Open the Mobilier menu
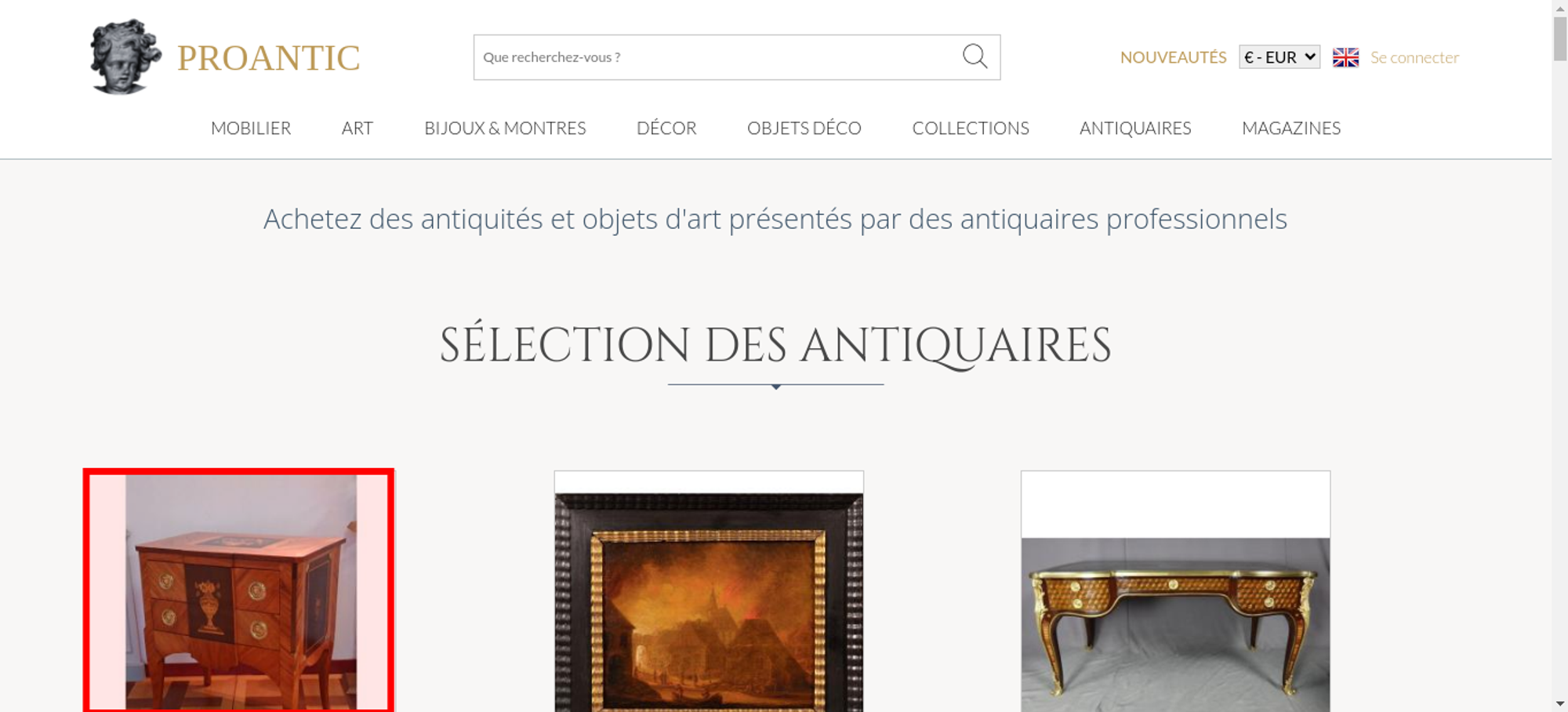Screen dimensions: 1568x712 point(251,128)
